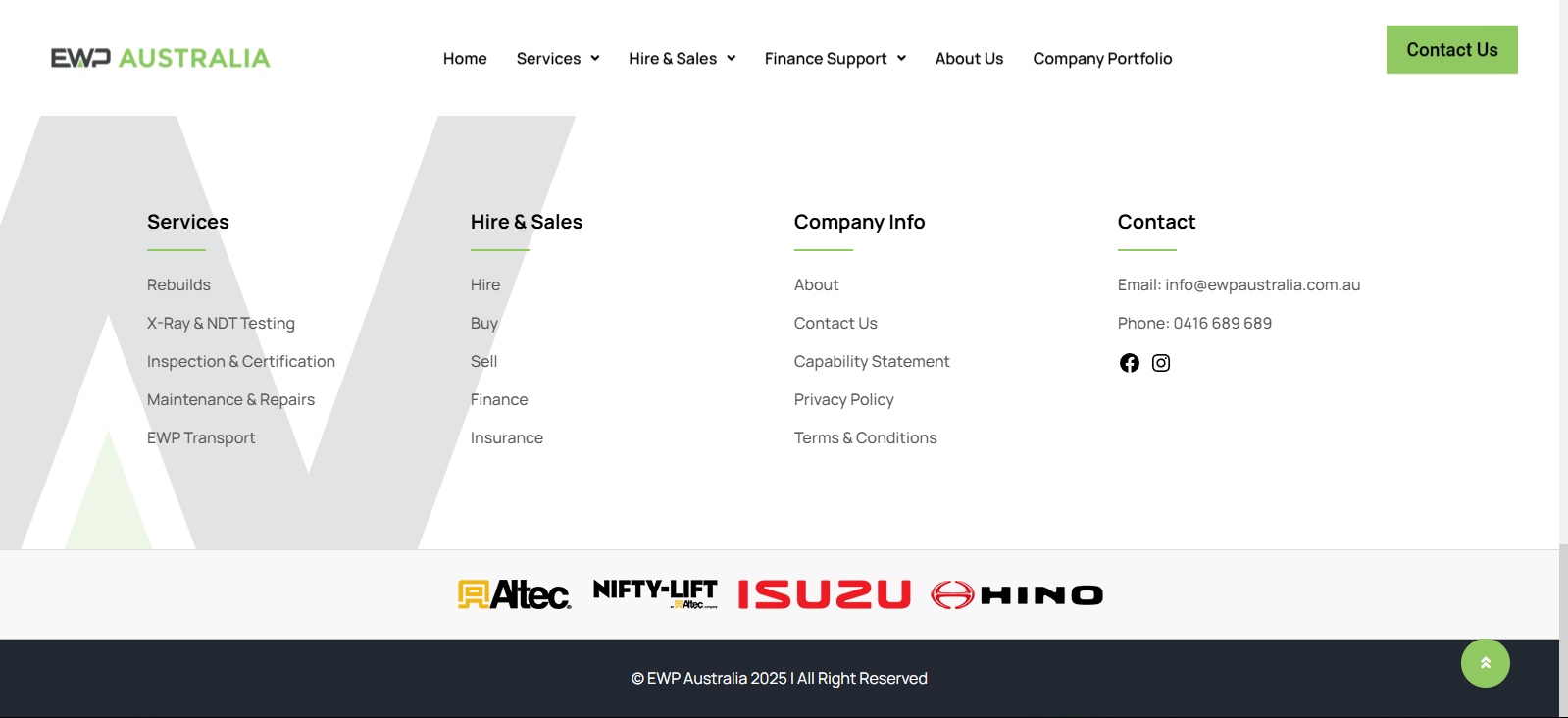Click the Altec brand logo

coord(514,594)
